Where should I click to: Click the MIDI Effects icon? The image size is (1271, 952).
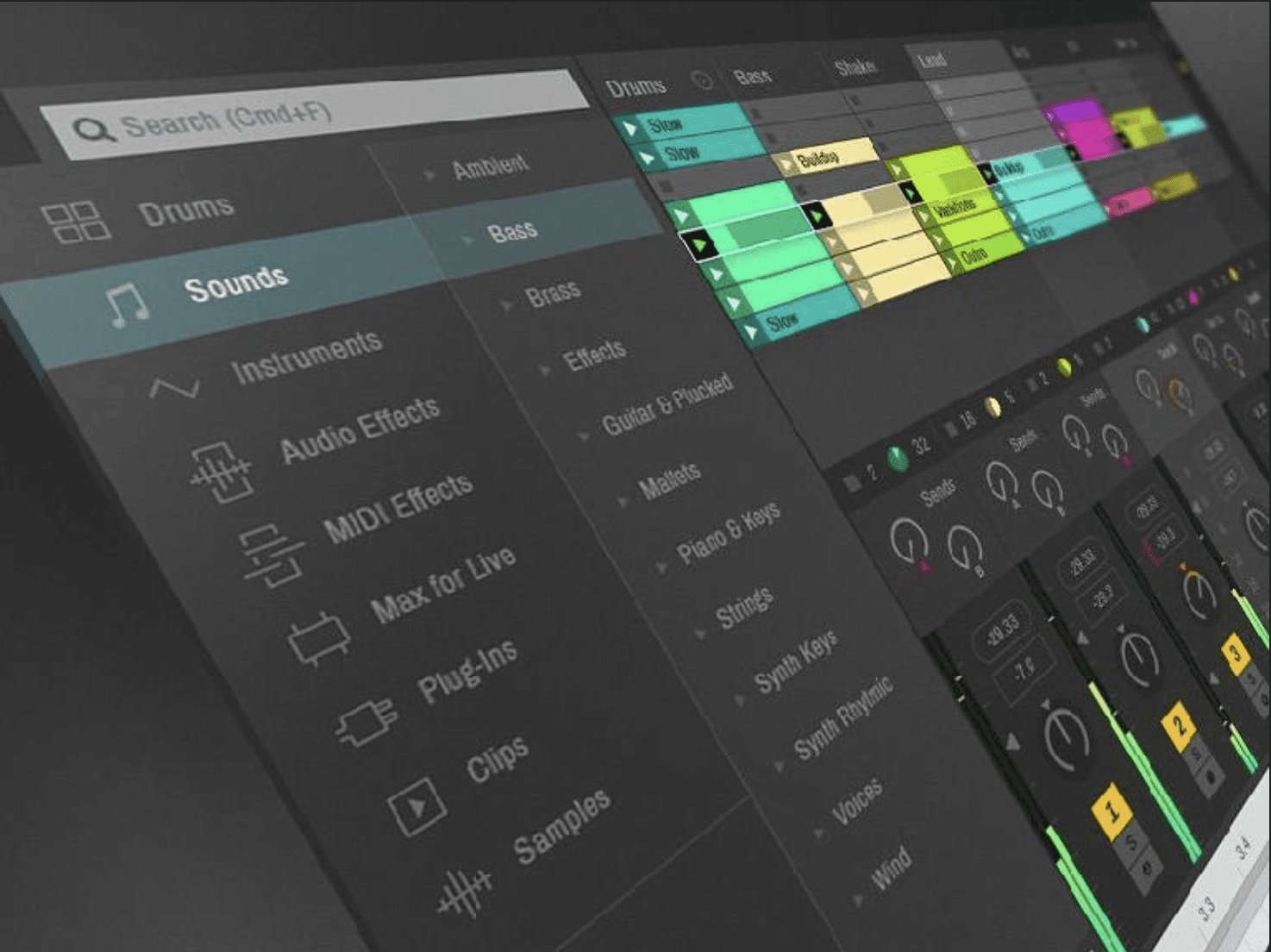click(272, 554)
